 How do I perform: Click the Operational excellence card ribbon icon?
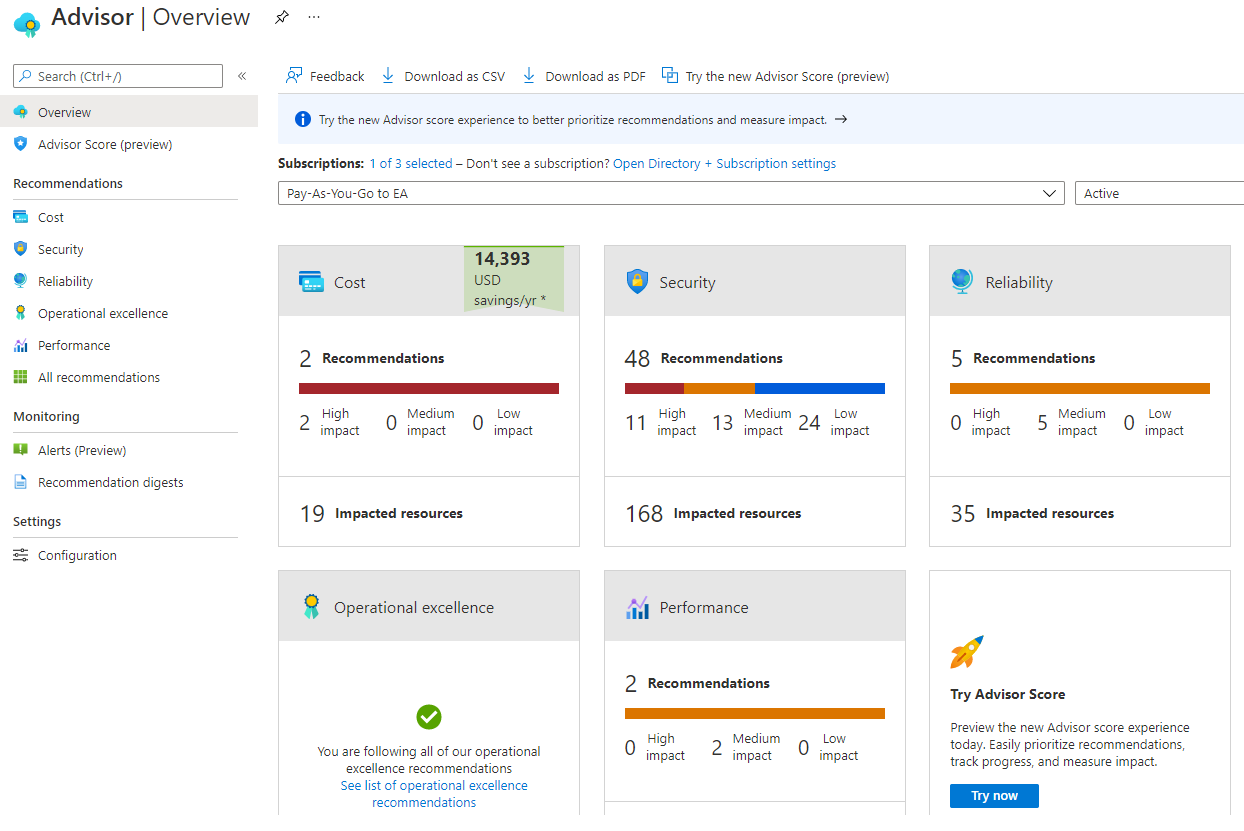click(x=311, y=606)
